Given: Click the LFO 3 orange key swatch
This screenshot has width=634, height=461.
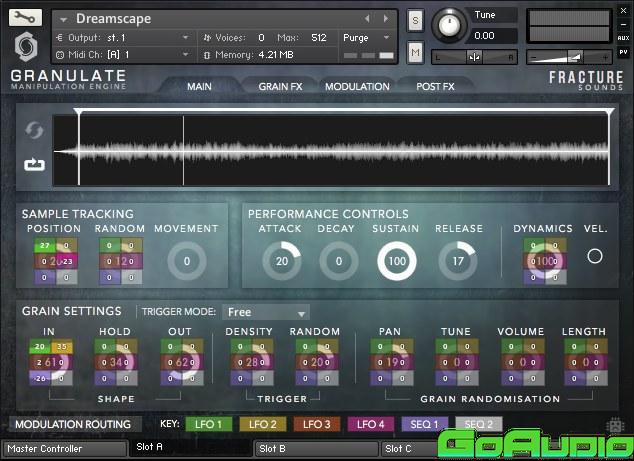Looking at the screenshot, I should (317, 424).
